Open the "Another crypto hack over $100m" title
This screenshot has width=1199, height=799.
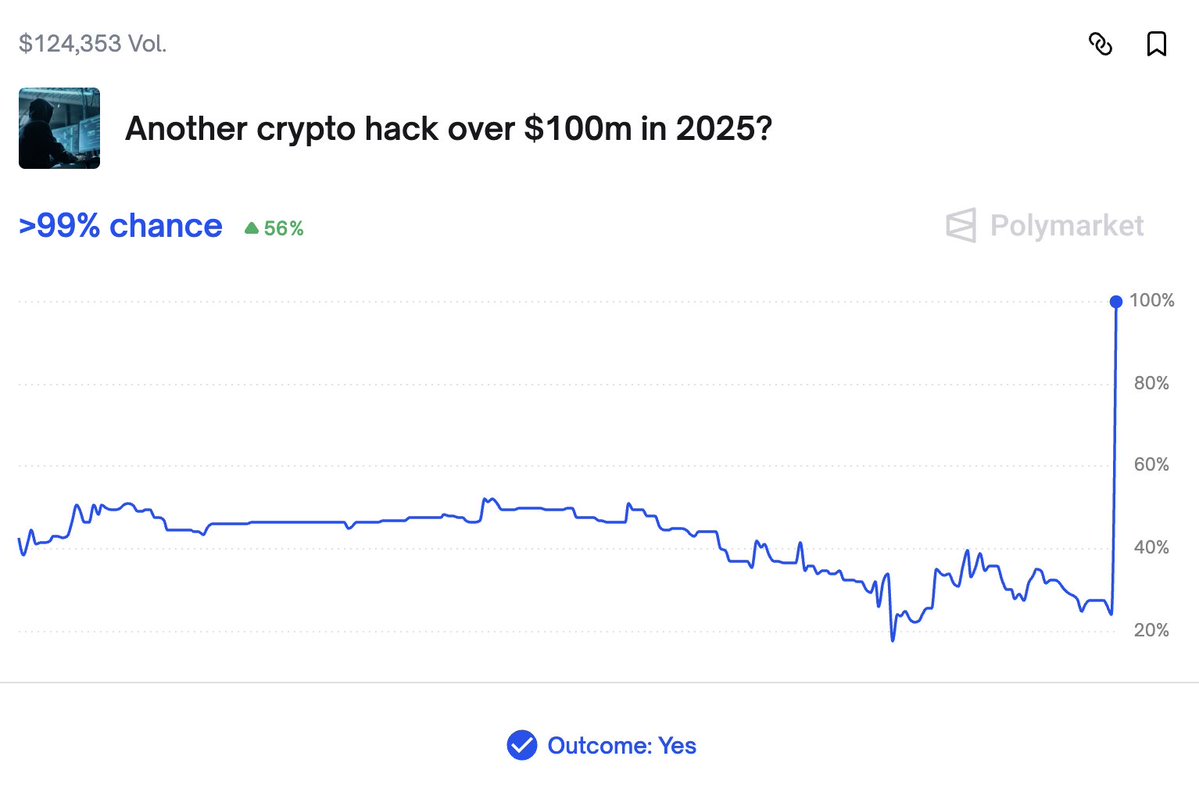pyautogui.click(x=447, y=129)
